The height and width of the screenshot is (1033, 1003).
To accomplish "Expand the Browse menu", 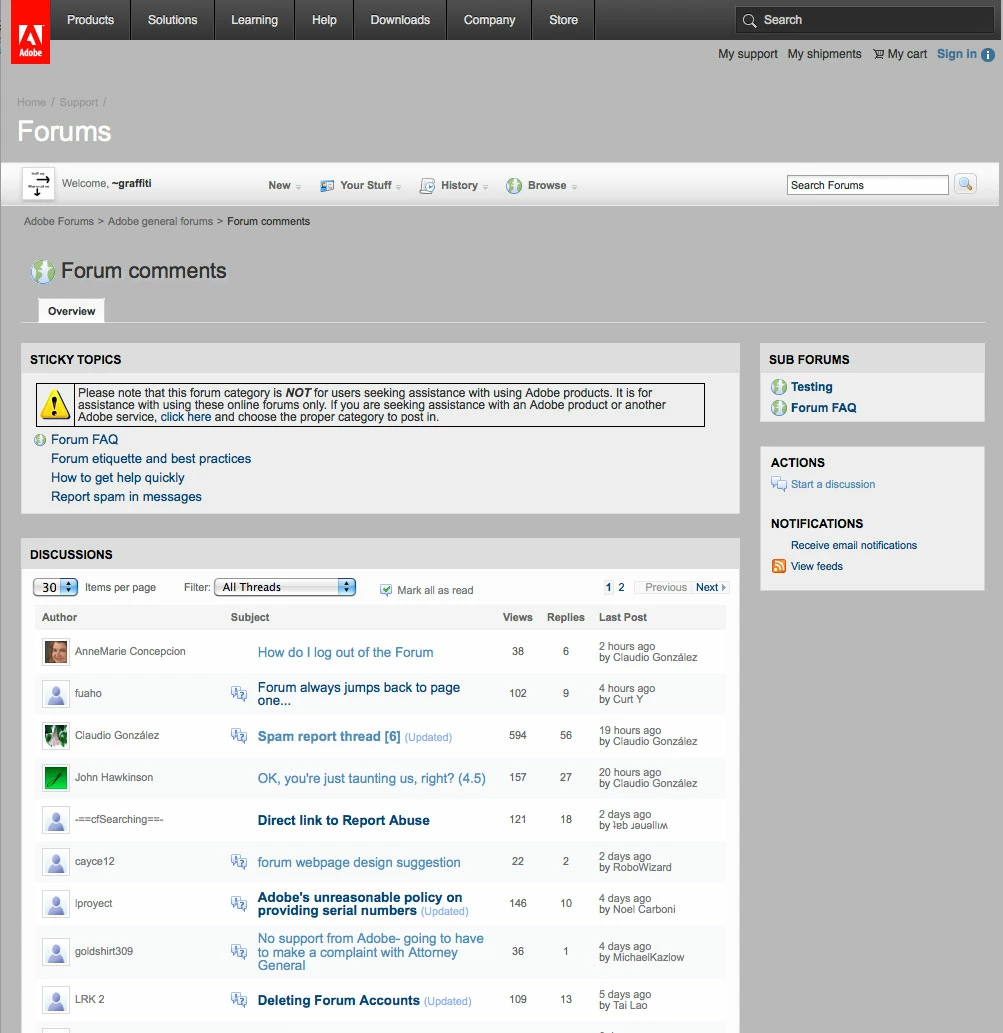I will pos(541,185).
